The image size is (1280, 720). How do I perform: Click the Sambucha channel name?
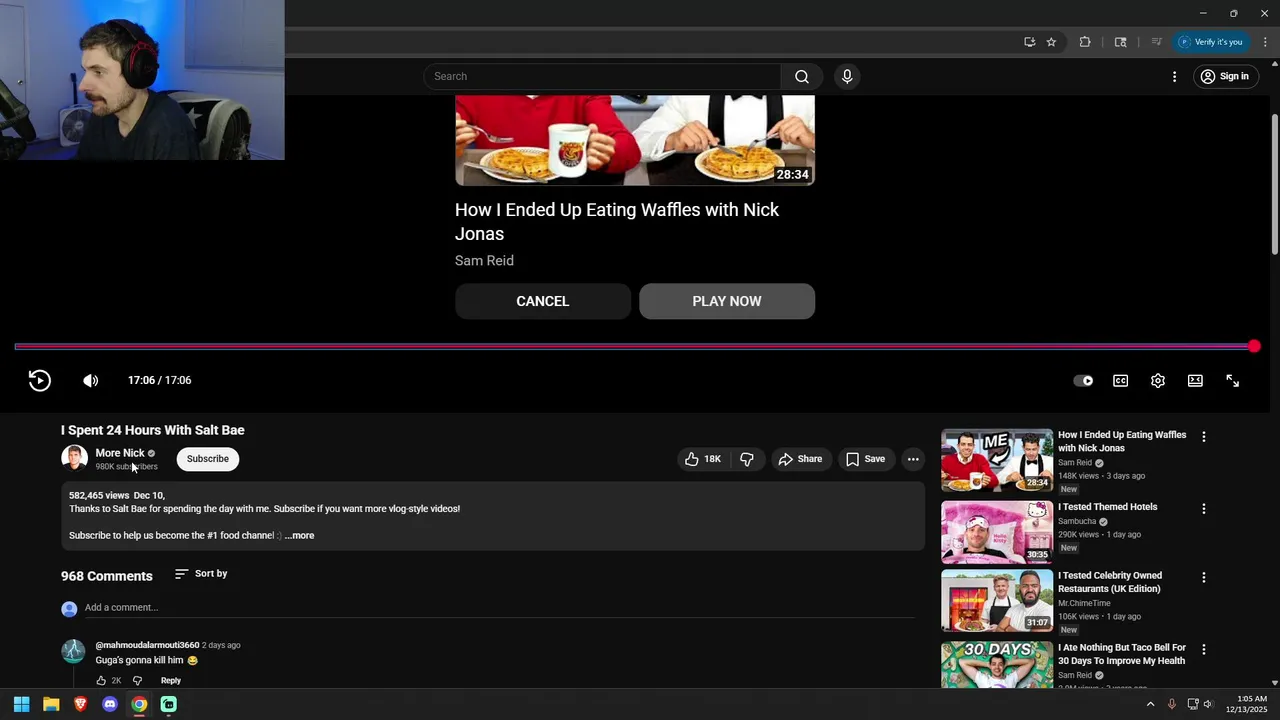(x=1077, y=521)
